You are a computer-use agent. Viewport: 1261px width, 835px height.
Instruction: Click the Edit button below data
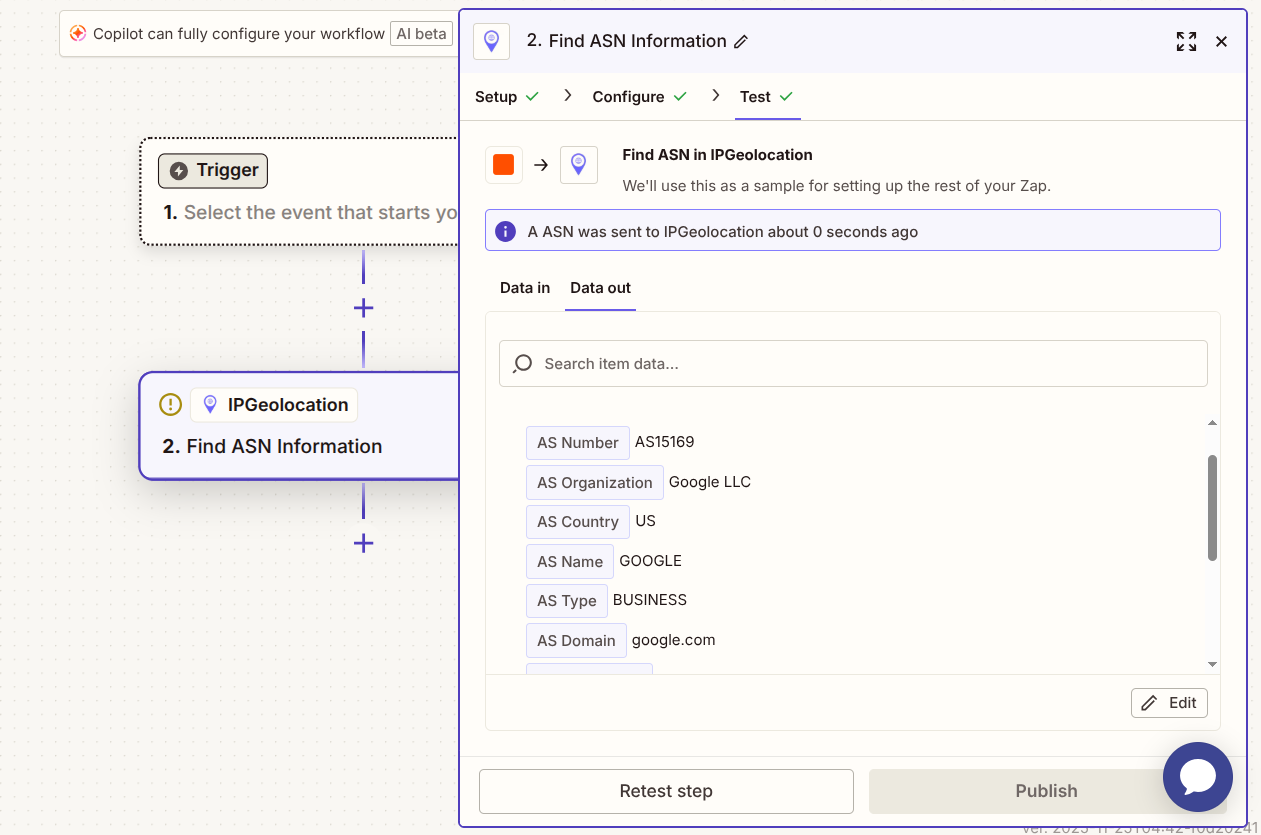1169,703
